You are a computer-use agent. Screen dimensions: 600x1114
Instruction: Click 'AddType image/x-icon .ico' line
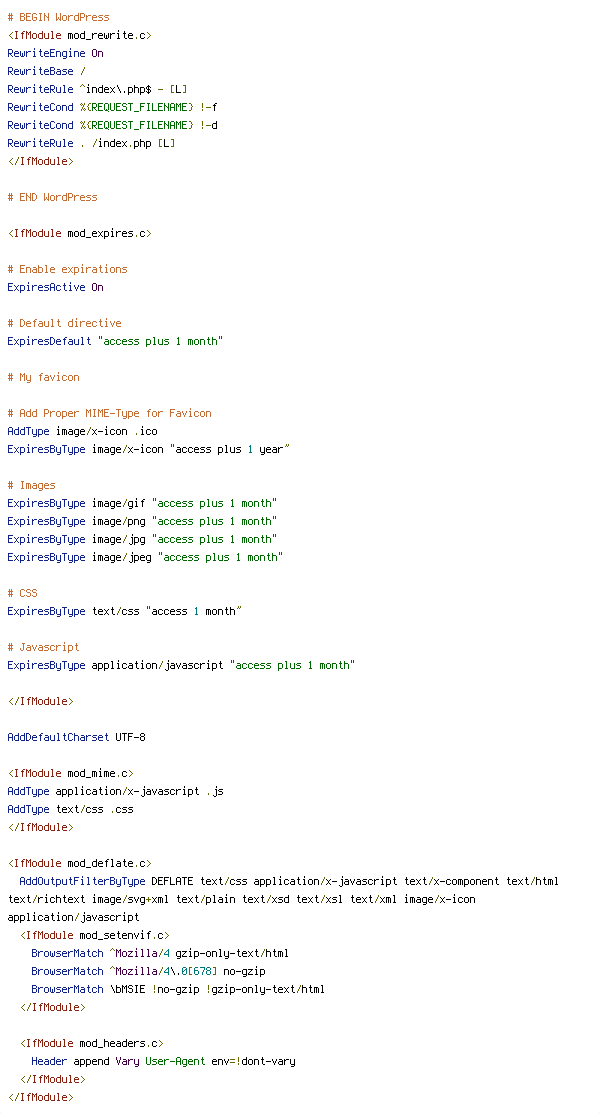click(x=82, y=431)
